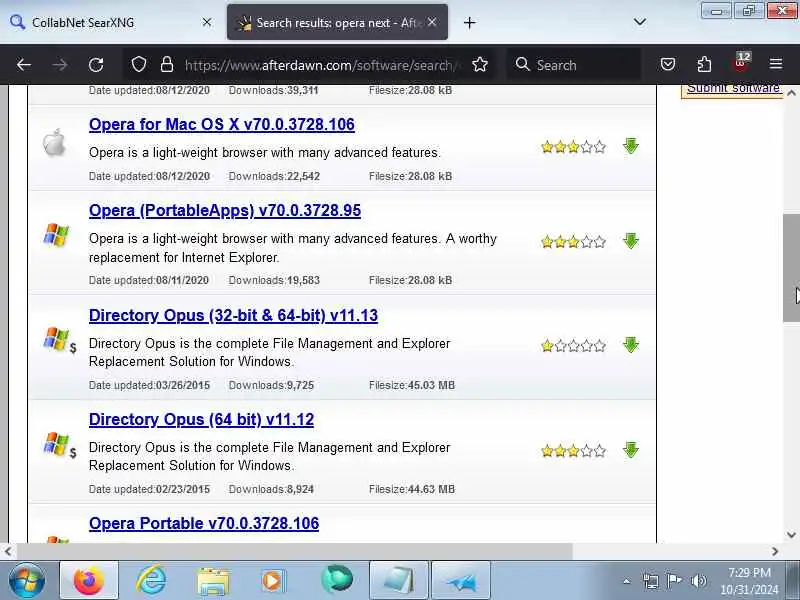Click the scroll up arrow of vertical scrollbar

(x=791, y=93)
